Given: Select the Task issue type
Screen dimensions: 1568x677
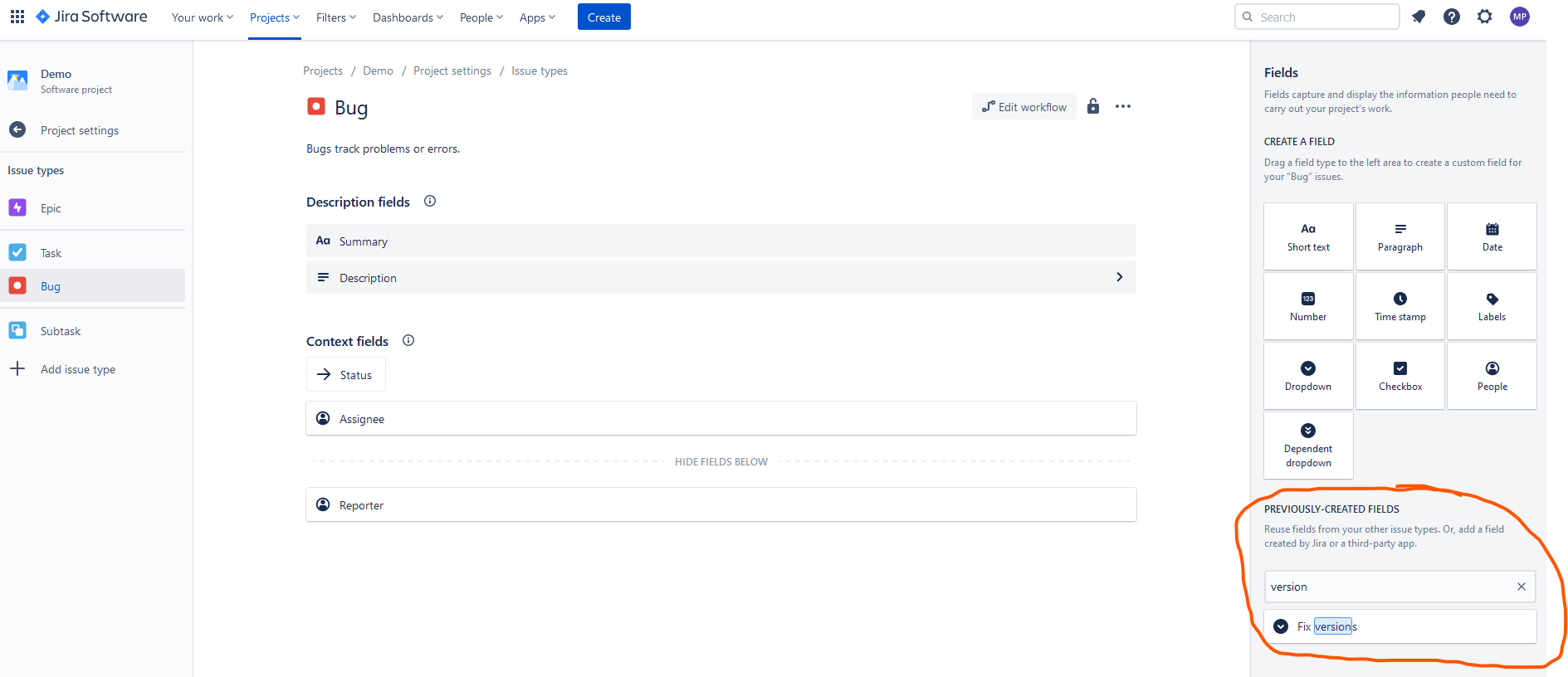Looking at the screenshot, I should 92,253.
